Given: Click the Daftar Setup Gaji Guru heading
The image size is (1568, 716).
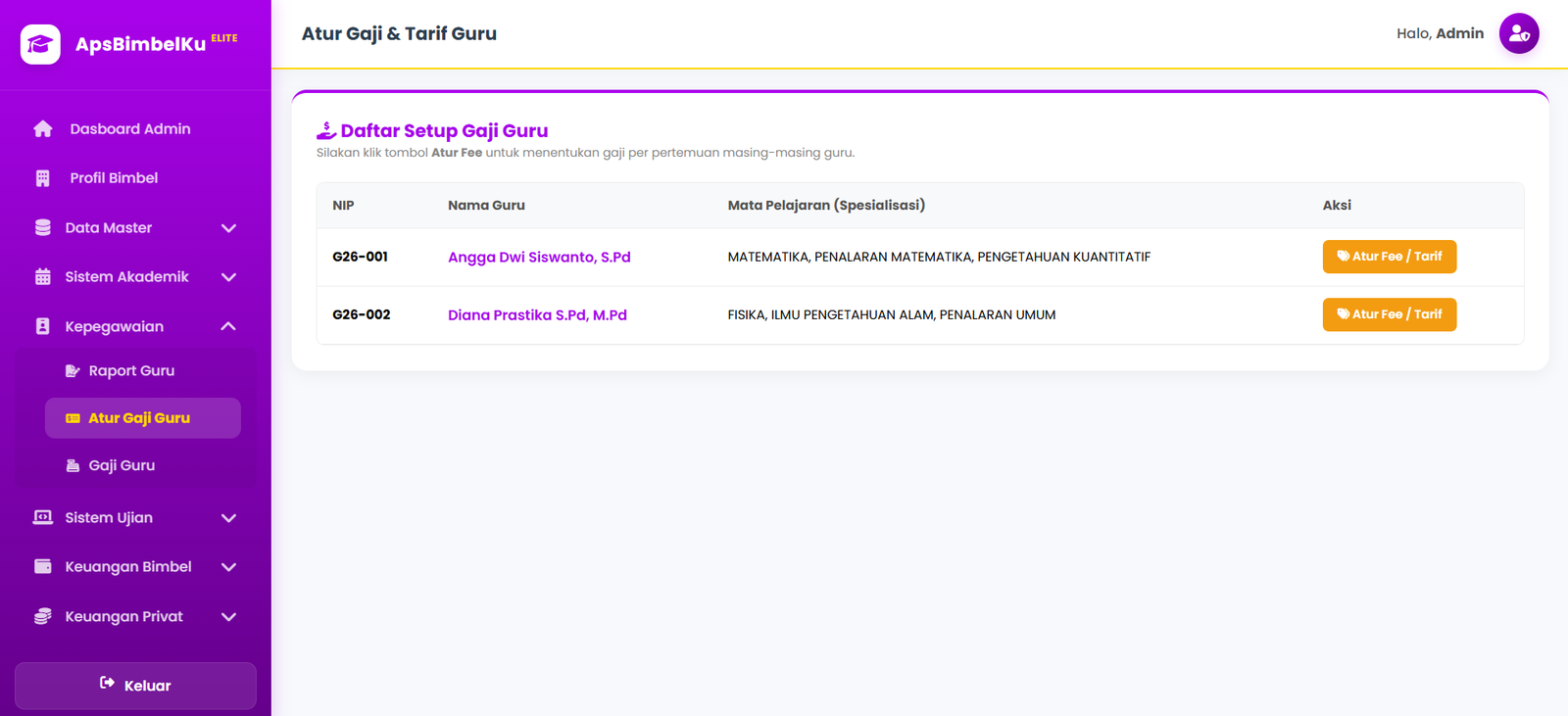Looking at the screenshot, I should pos(444,130).
